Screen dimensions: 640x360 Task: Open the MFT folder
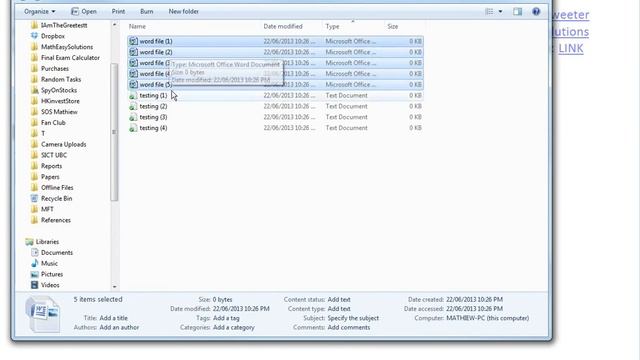coord(47,209)
